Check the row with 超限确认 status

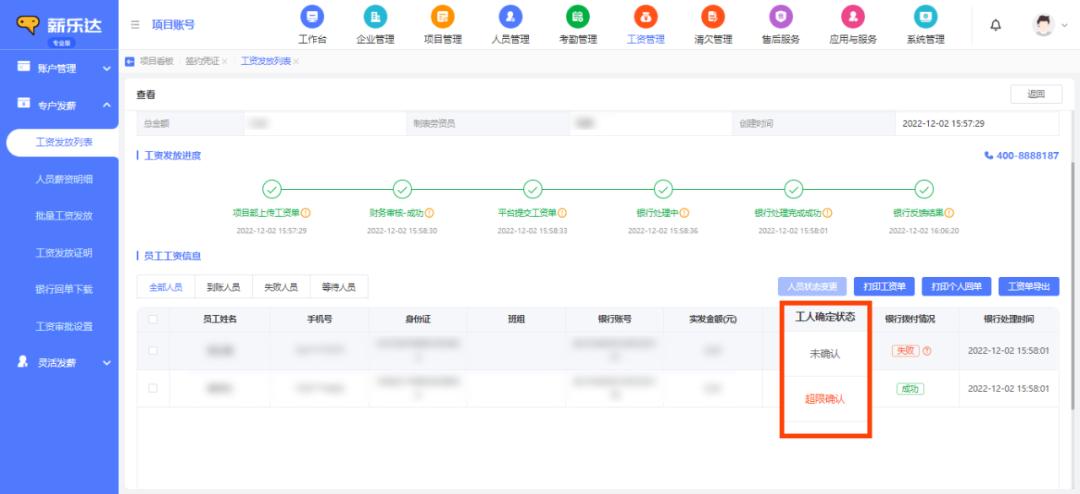coord(153,389)
